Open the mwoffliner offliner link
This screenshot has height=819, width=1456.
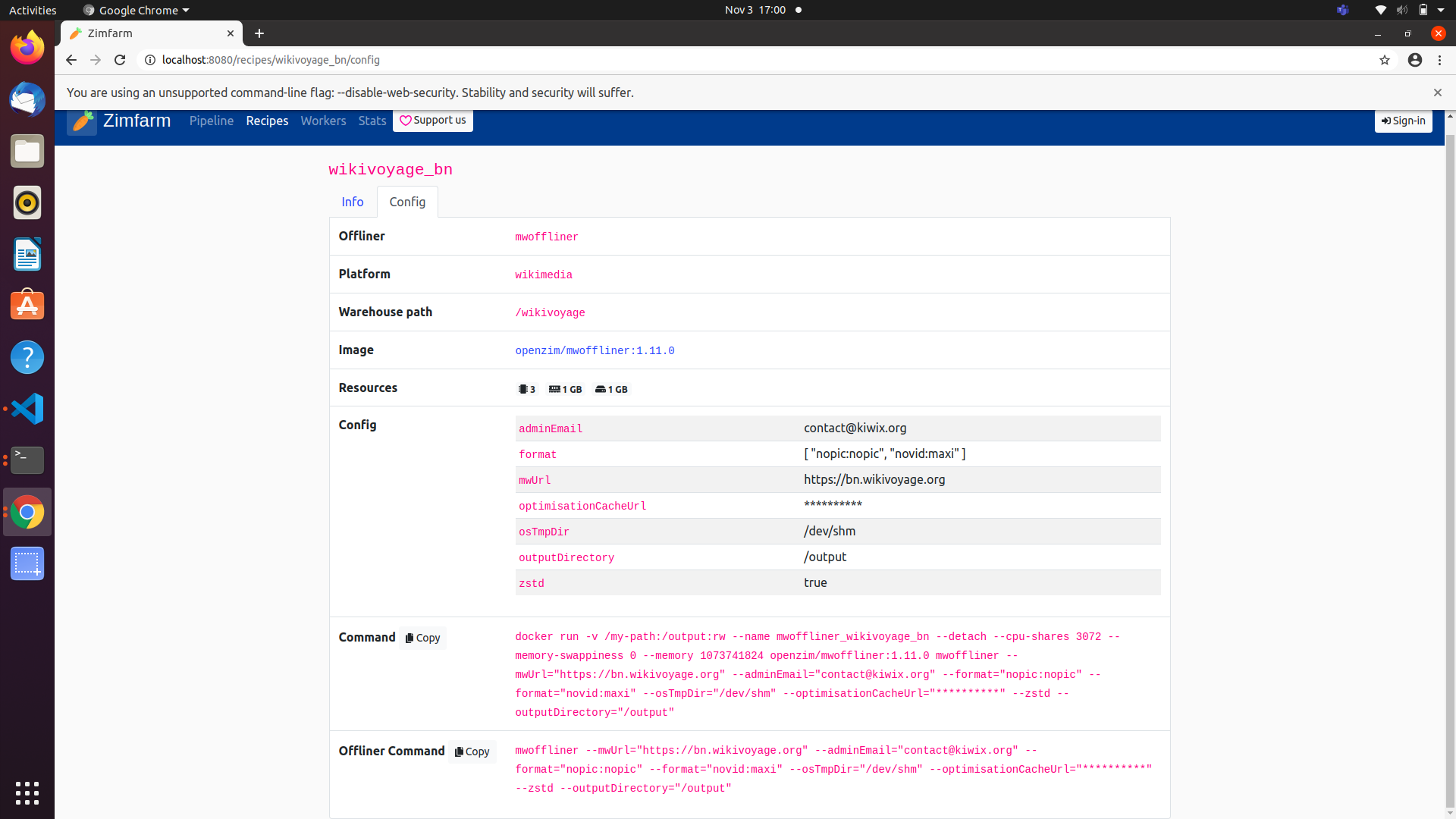546,237
